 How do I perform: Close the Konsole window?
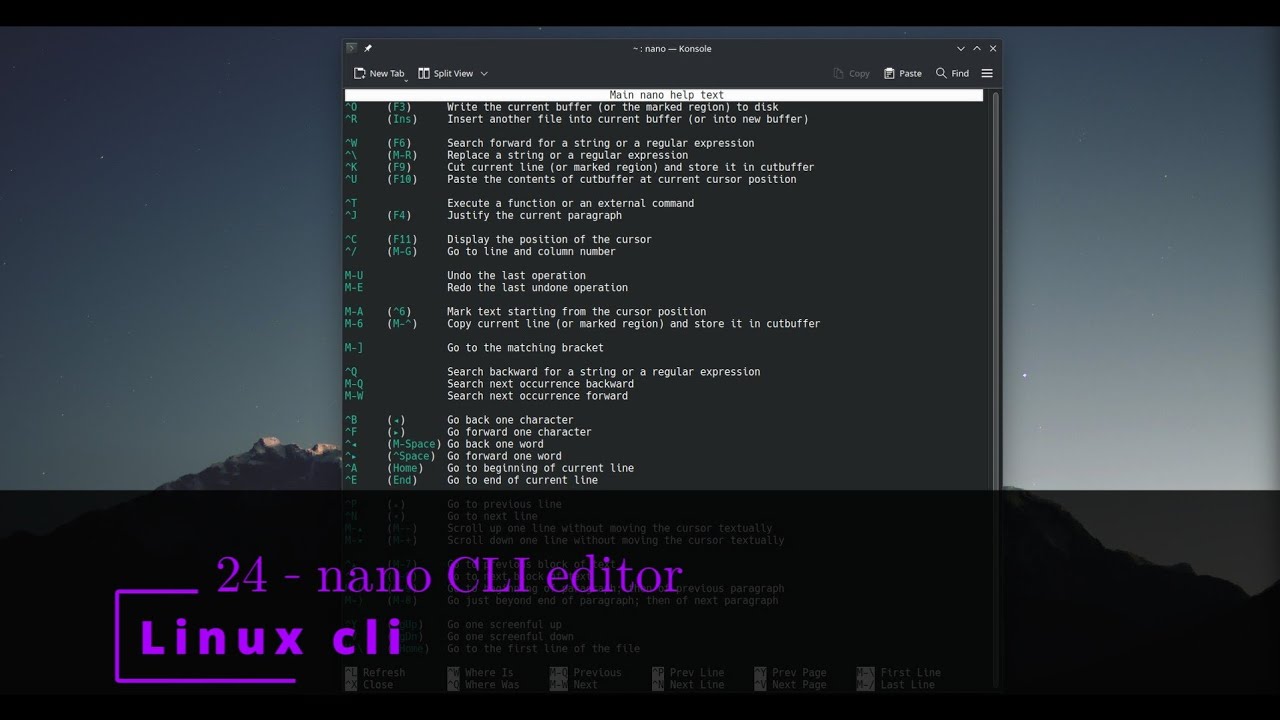993,48
